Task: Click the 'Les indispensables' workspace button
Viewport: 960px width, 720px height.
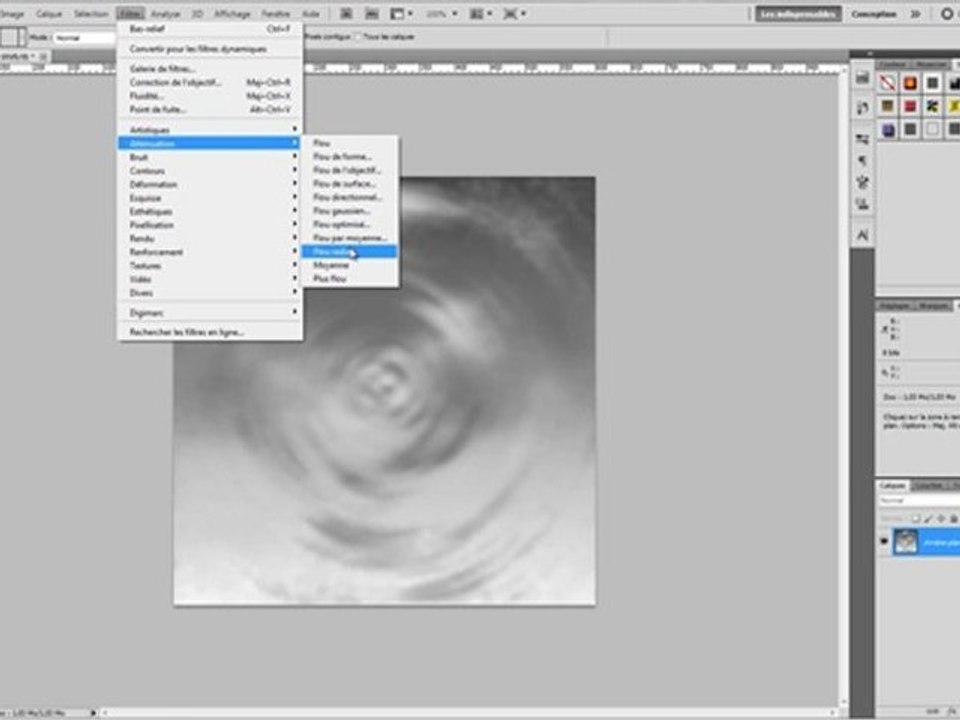Action: pos(798,13)
